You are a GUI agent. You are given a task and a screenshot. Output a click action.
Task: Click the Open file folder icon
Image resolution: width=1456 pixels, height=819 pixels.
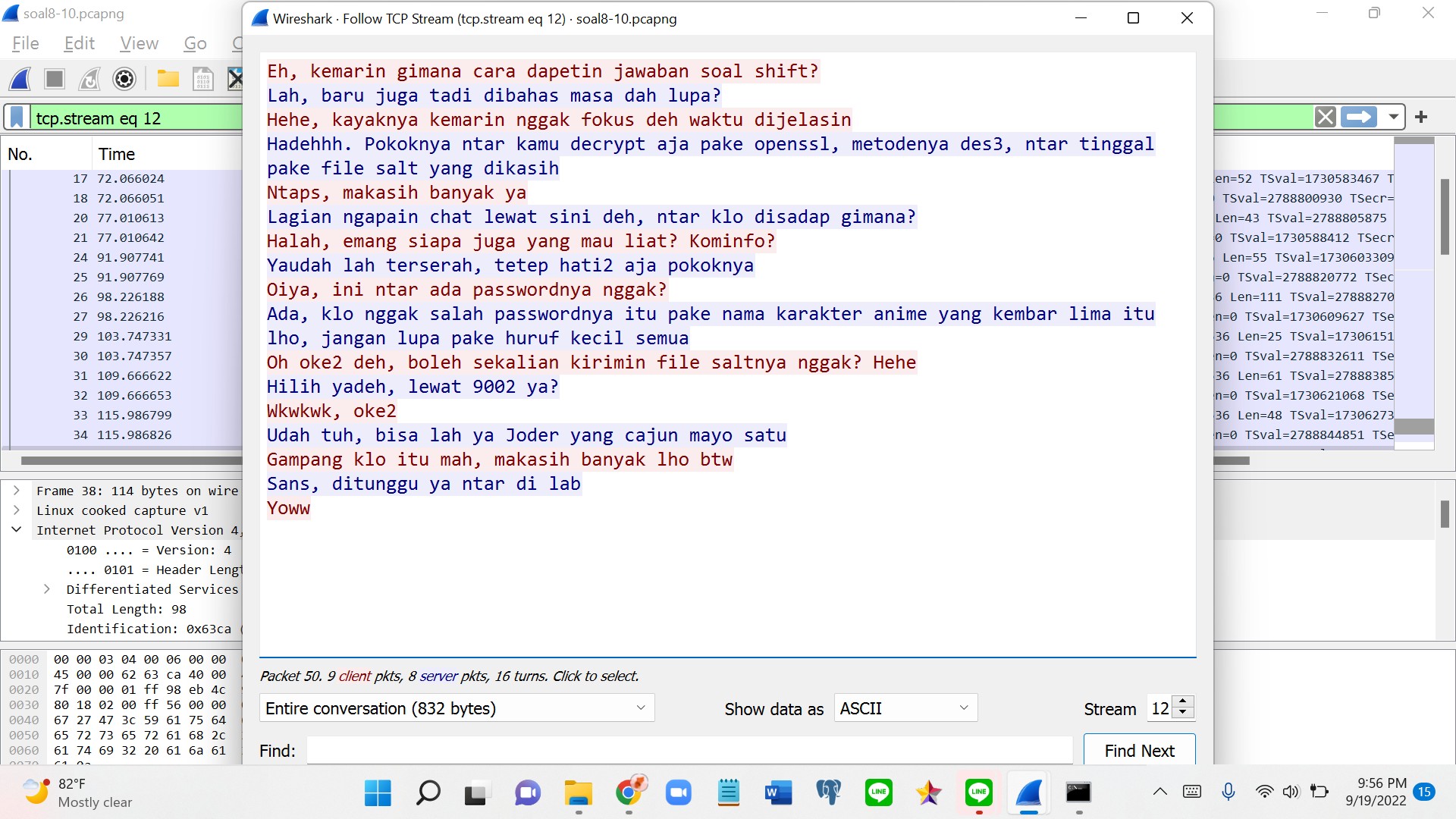click(x=168, y=79)
